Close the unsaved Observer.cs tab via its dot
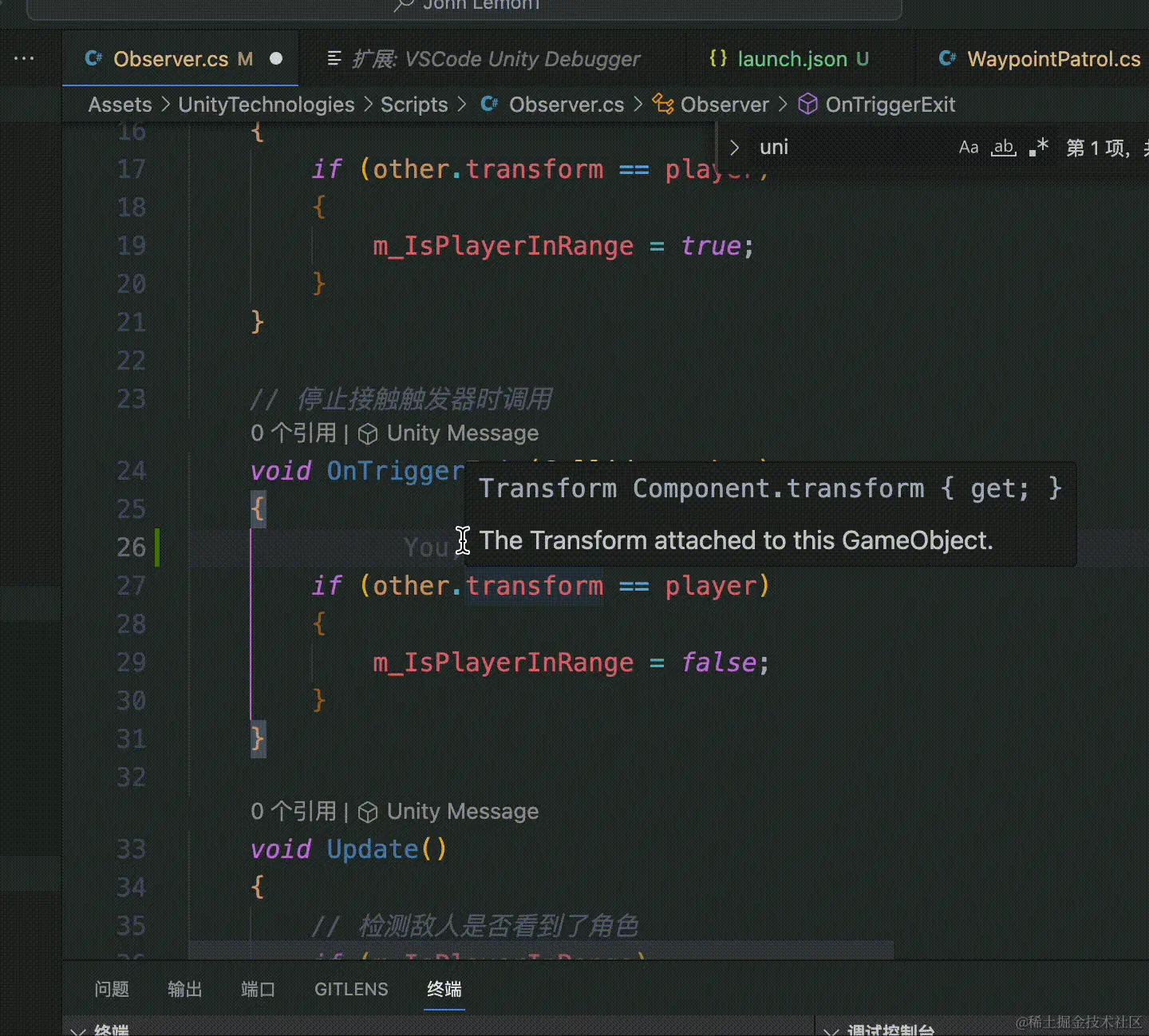 (x=276, y=58)
